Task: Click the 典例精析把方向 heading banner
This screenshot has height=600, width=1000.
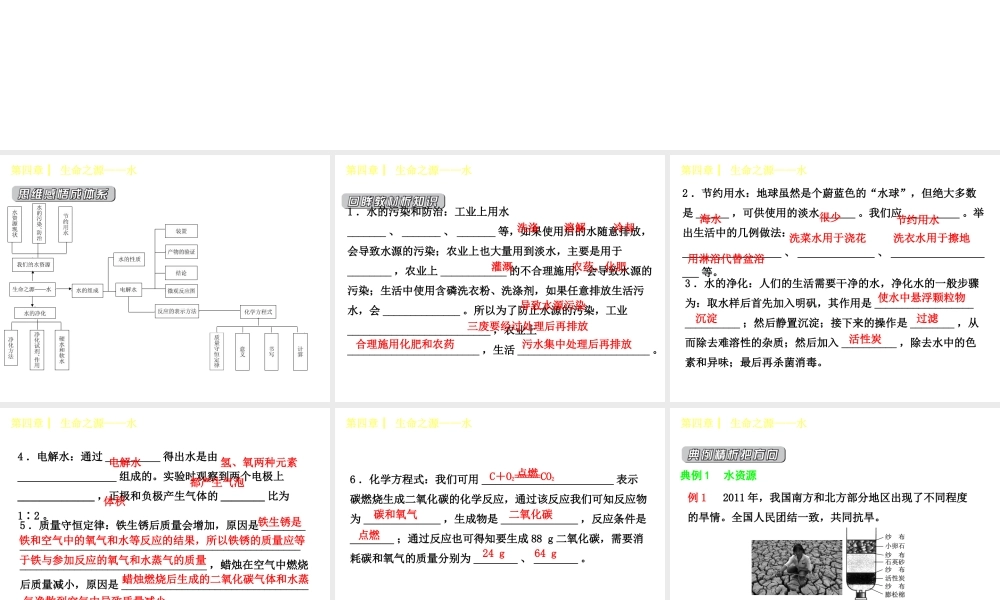Action: click(733, 455)
